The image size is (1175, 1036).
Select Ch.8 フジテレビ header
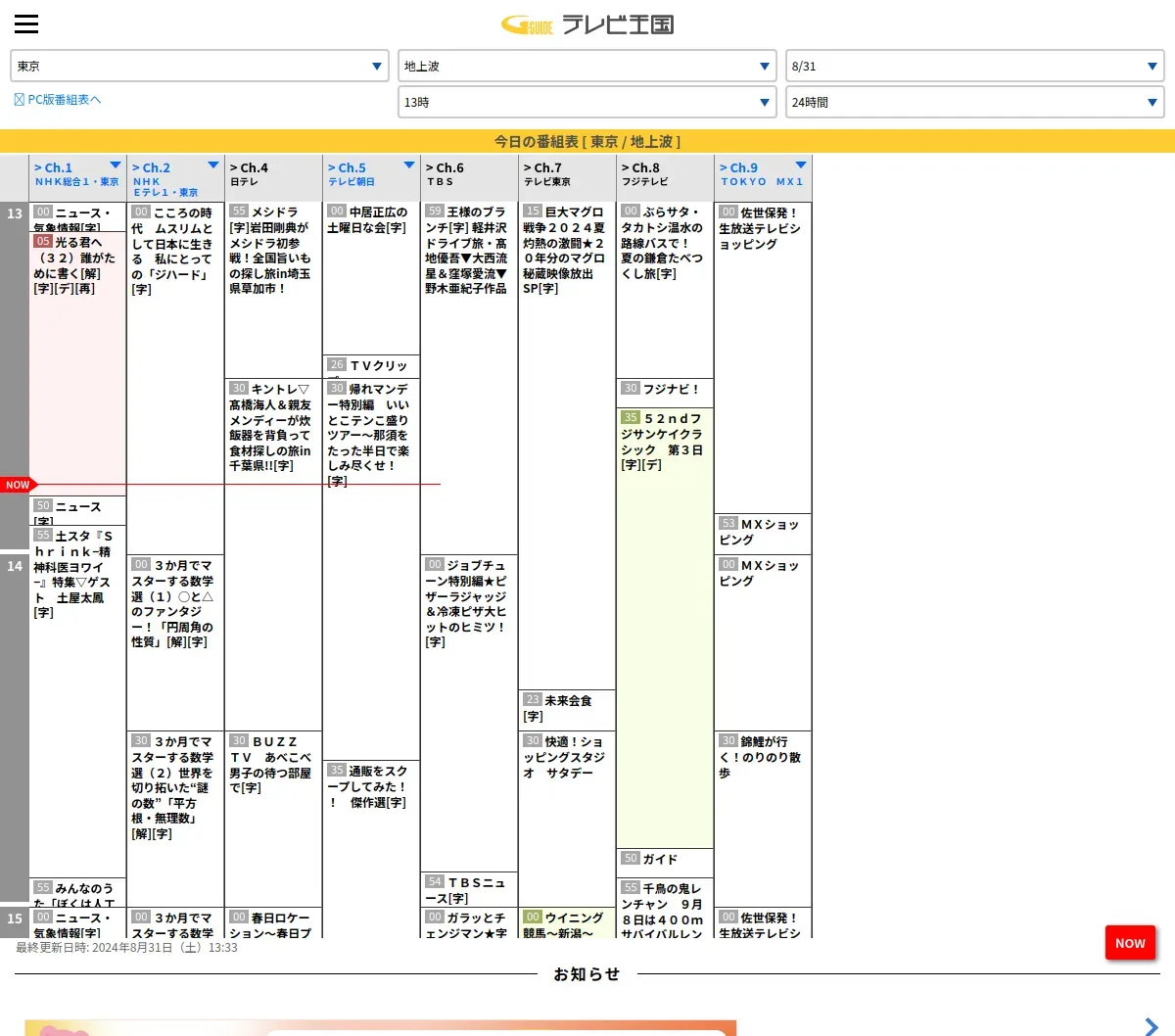pyautogui.click(x=665, y=178)
